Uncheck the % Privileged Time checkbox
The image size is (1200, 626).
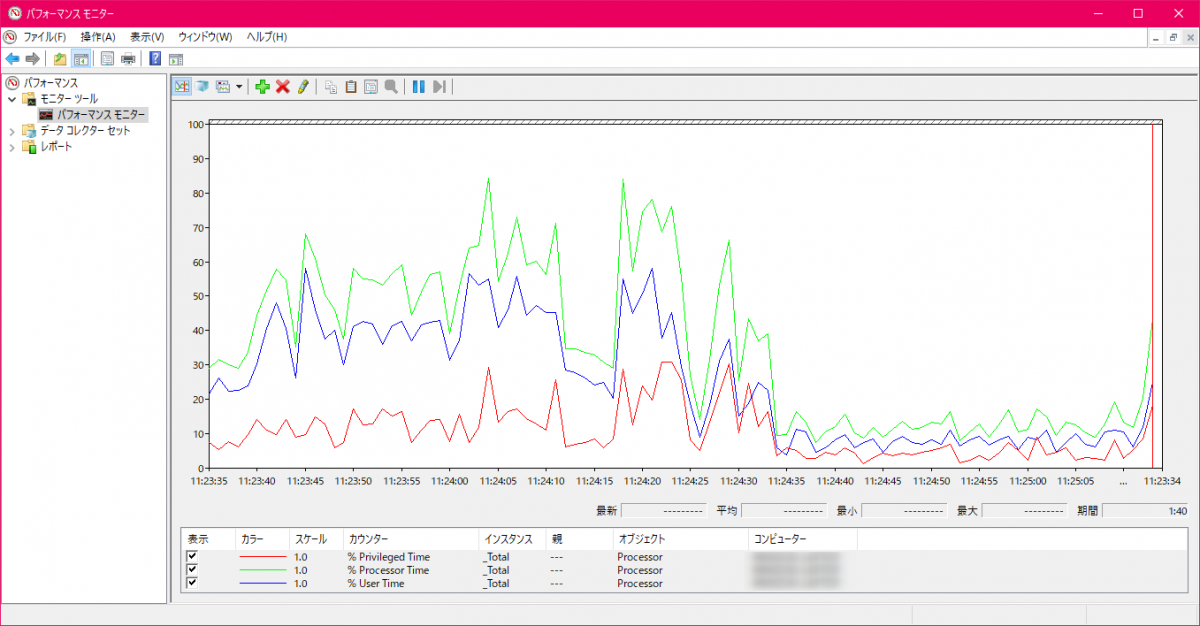click(192, 557)
